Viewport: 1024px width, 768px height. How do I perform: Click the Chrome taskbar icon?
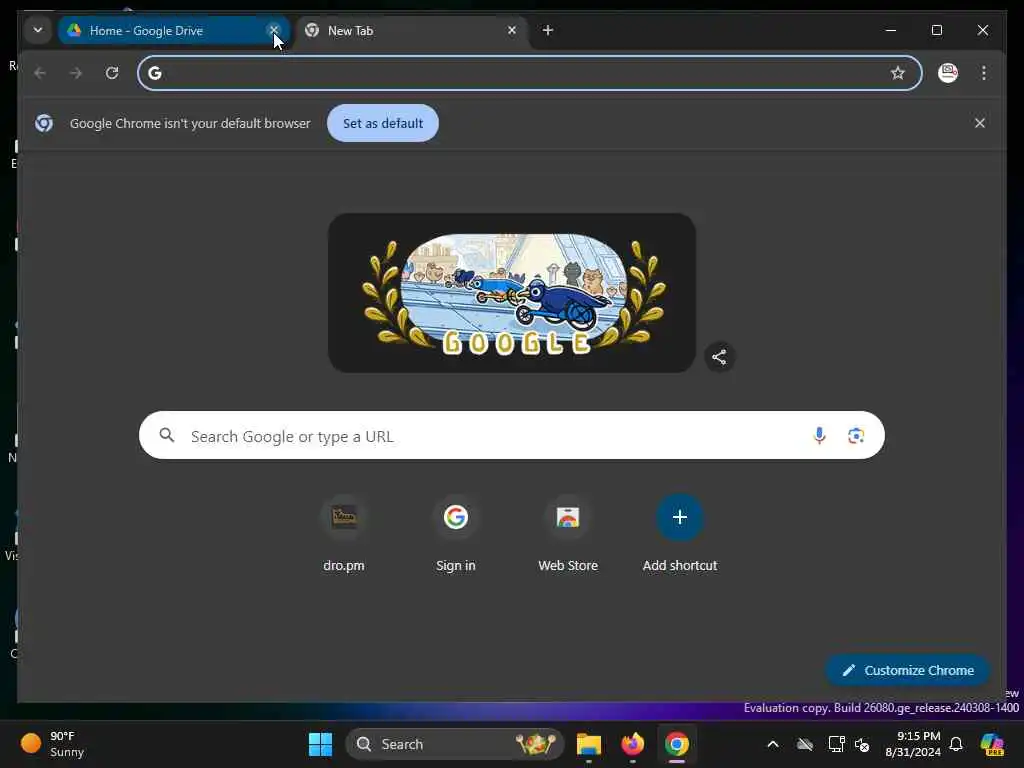(x=677, y=744)
